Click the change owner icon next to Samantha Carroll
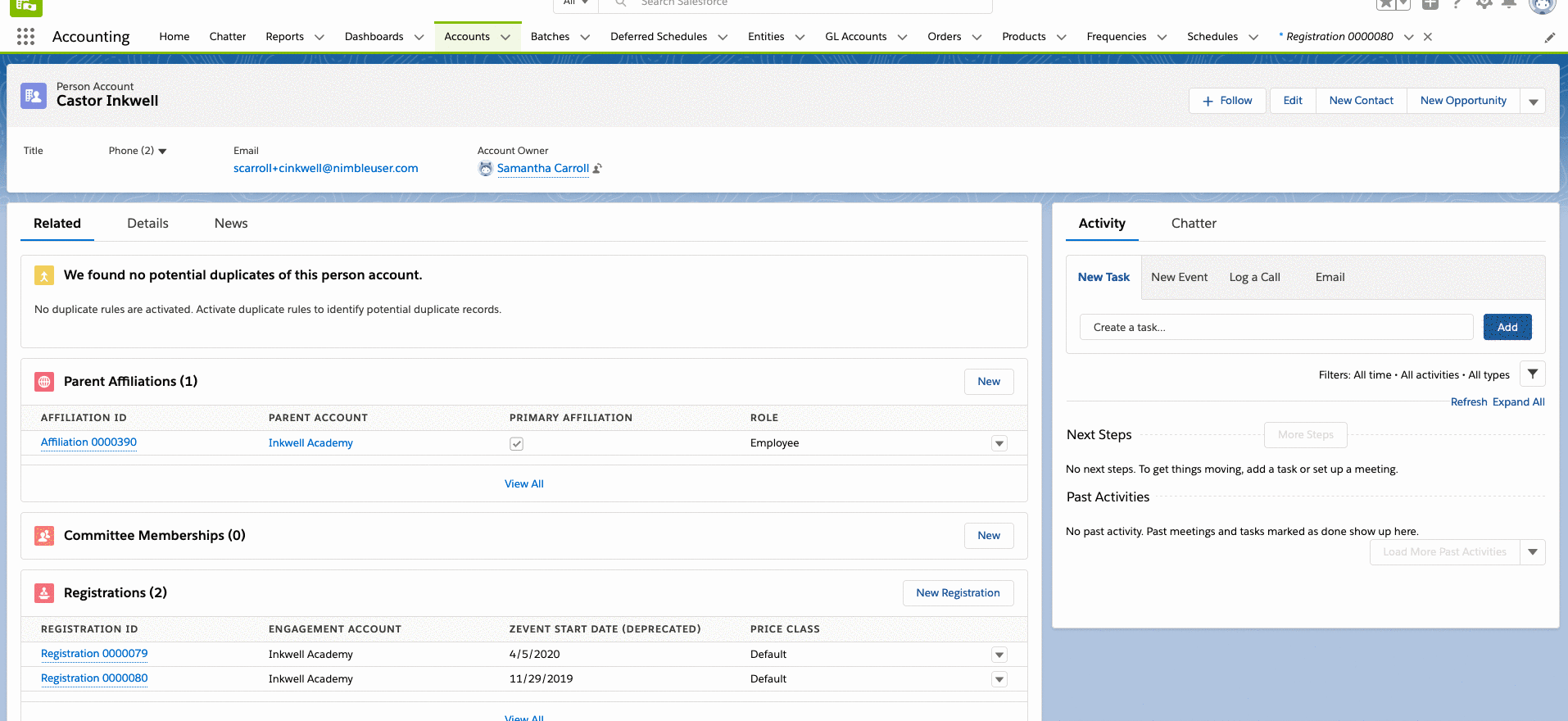The height and width of the screenshot is (721, 1568). (x=597, y=169)
